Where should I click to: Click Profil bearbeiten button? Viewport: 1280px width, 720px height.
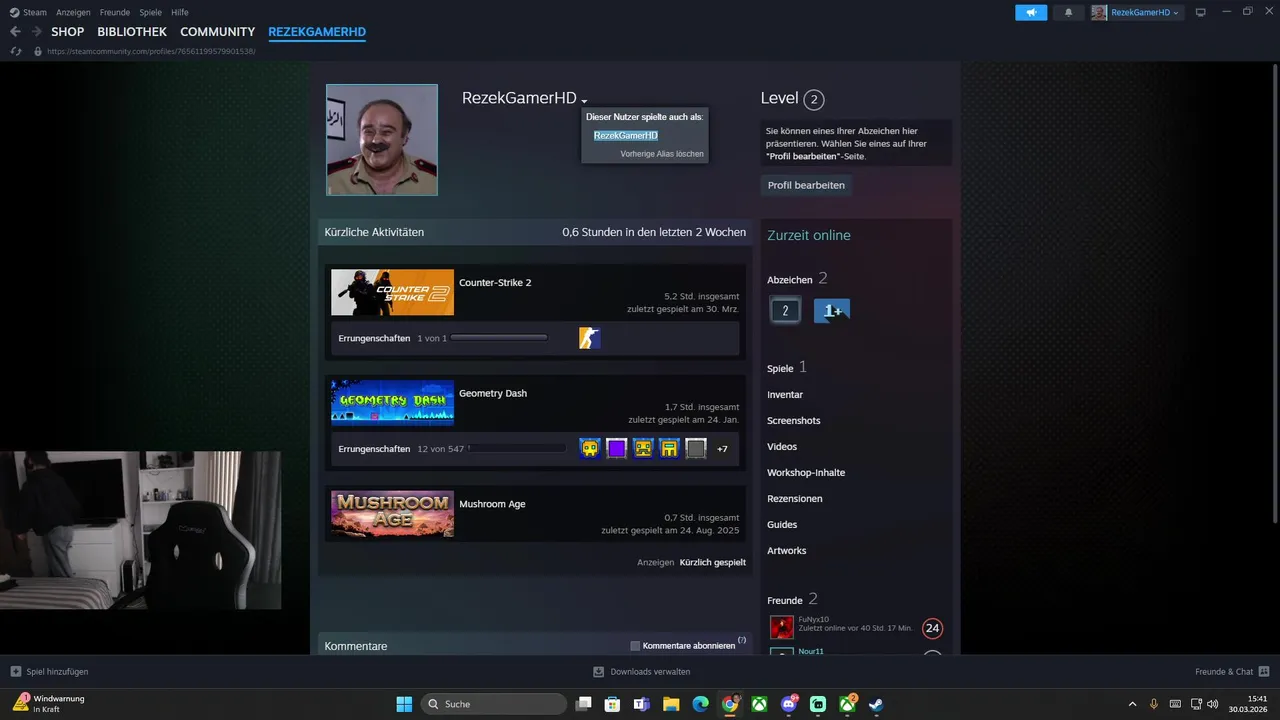[806, 185]
